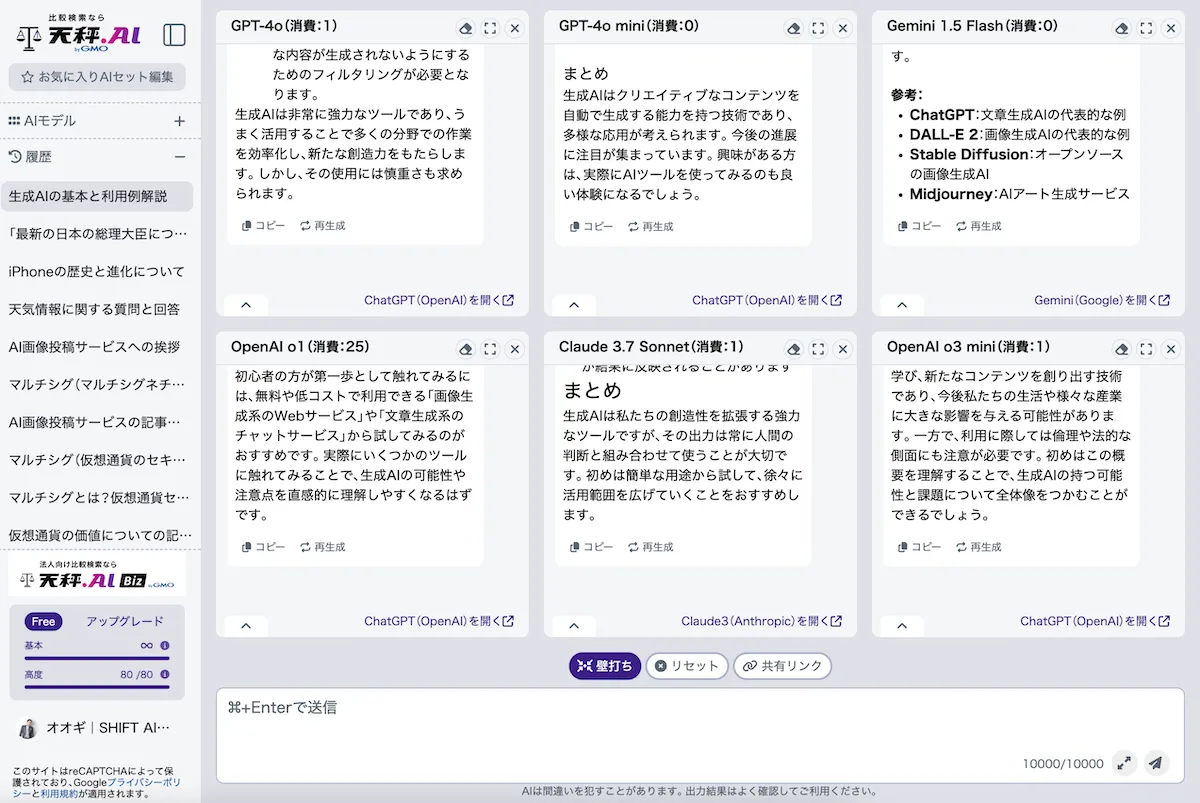Image resolution: width=1200 pixels, height=803 pixels.
Task: Collapse GPT-4o mini panel with chevron
Action: (x=574, y=305)
